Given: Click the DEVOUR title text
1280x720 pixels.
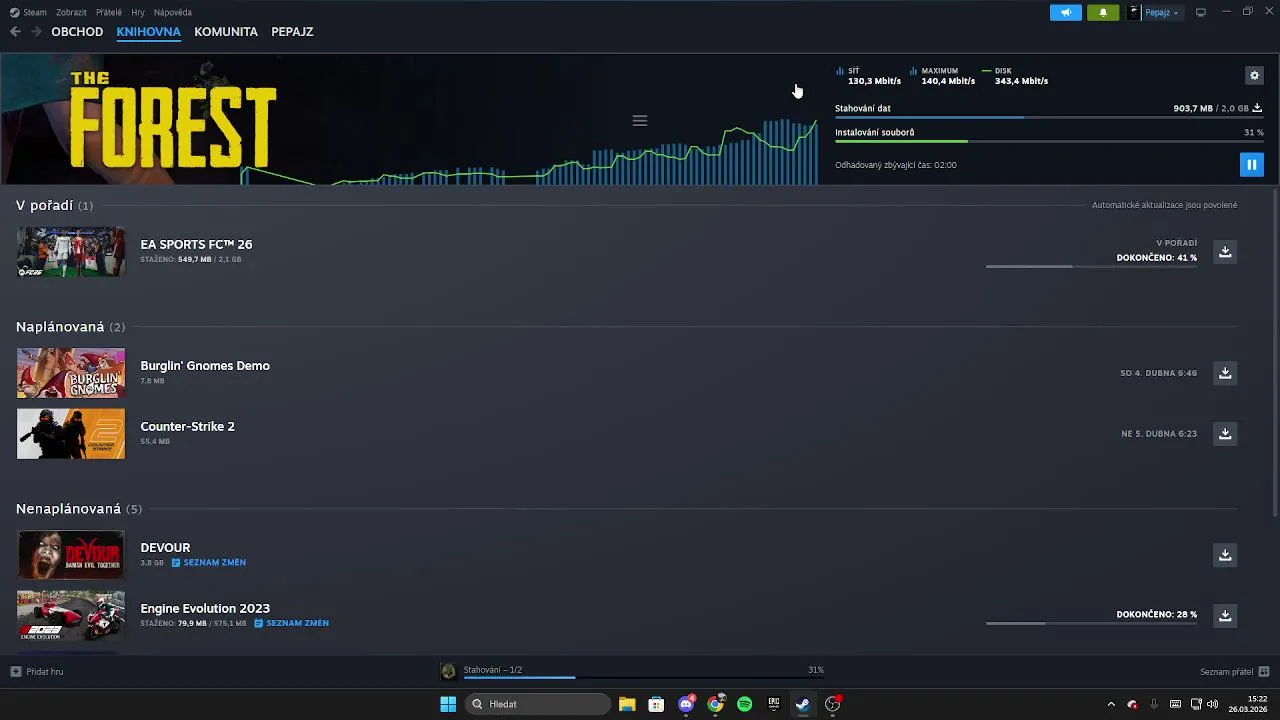Looking at the screenshot, I should click(x=165, y=547).
